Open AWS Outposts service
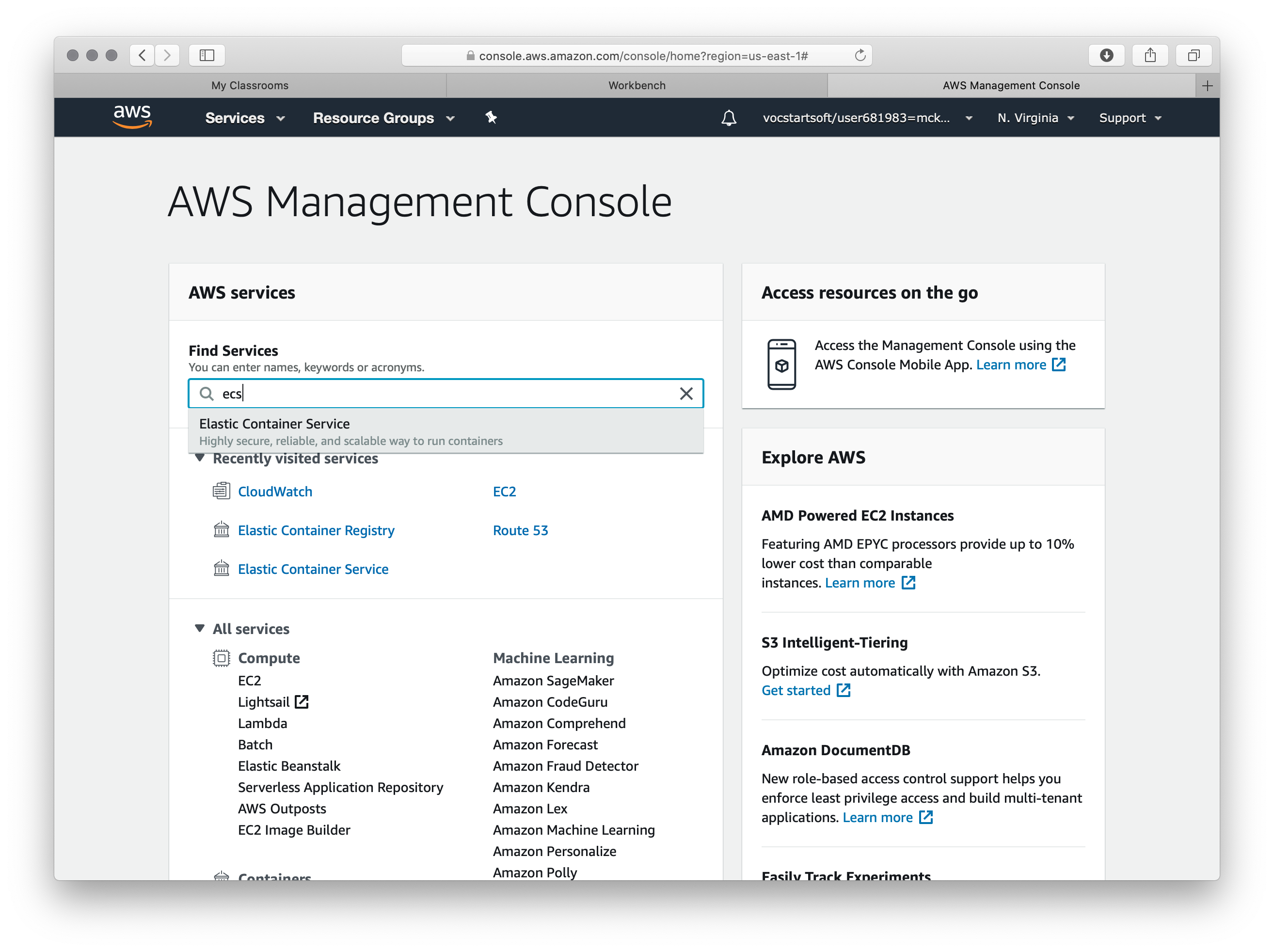1274x952 pixels. point(282,808)
